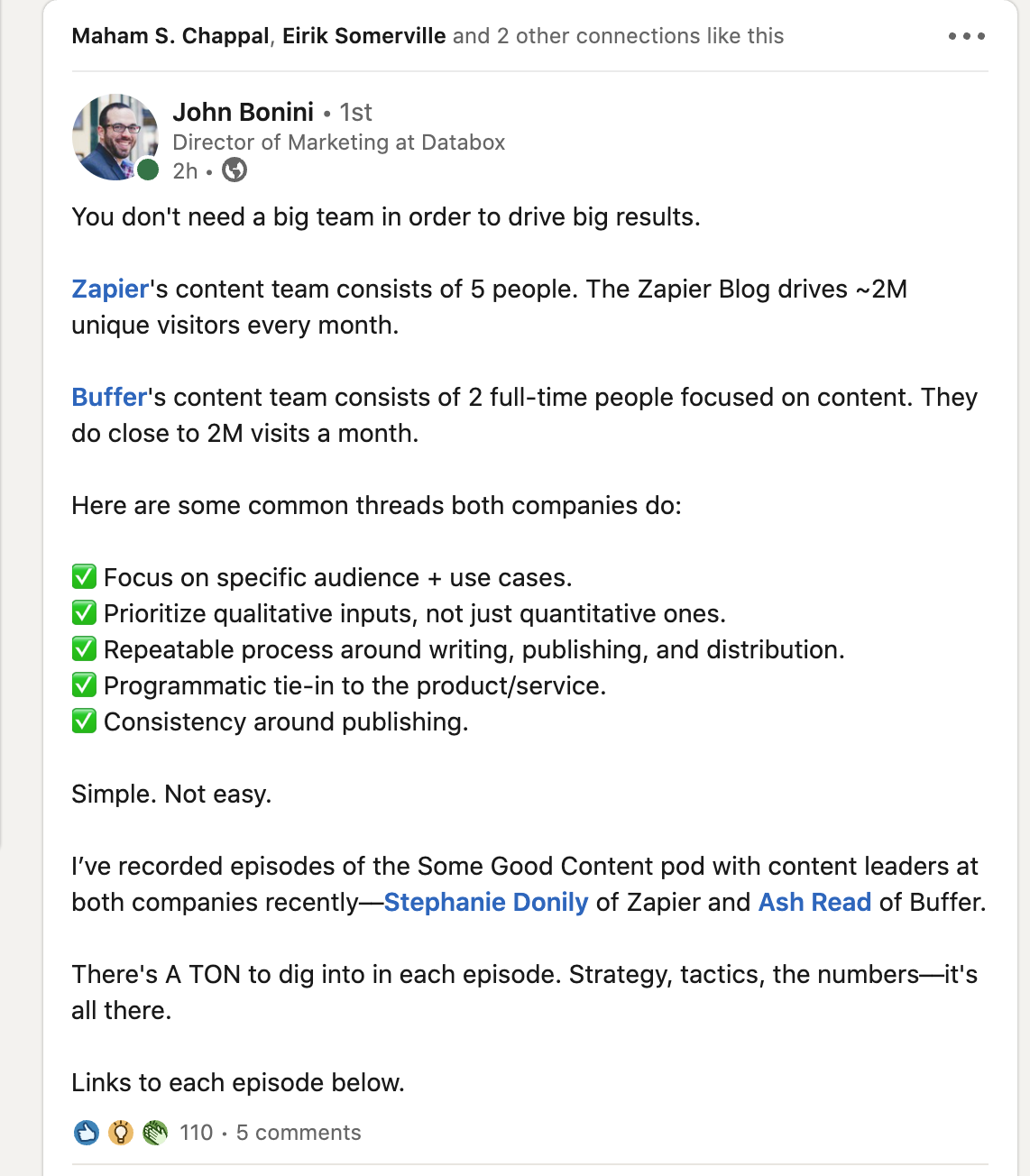The image size is (1030, 1176).
Task: Click the checkmark emoji beside 'Focus on specific audience'
Action: (84, 577)
